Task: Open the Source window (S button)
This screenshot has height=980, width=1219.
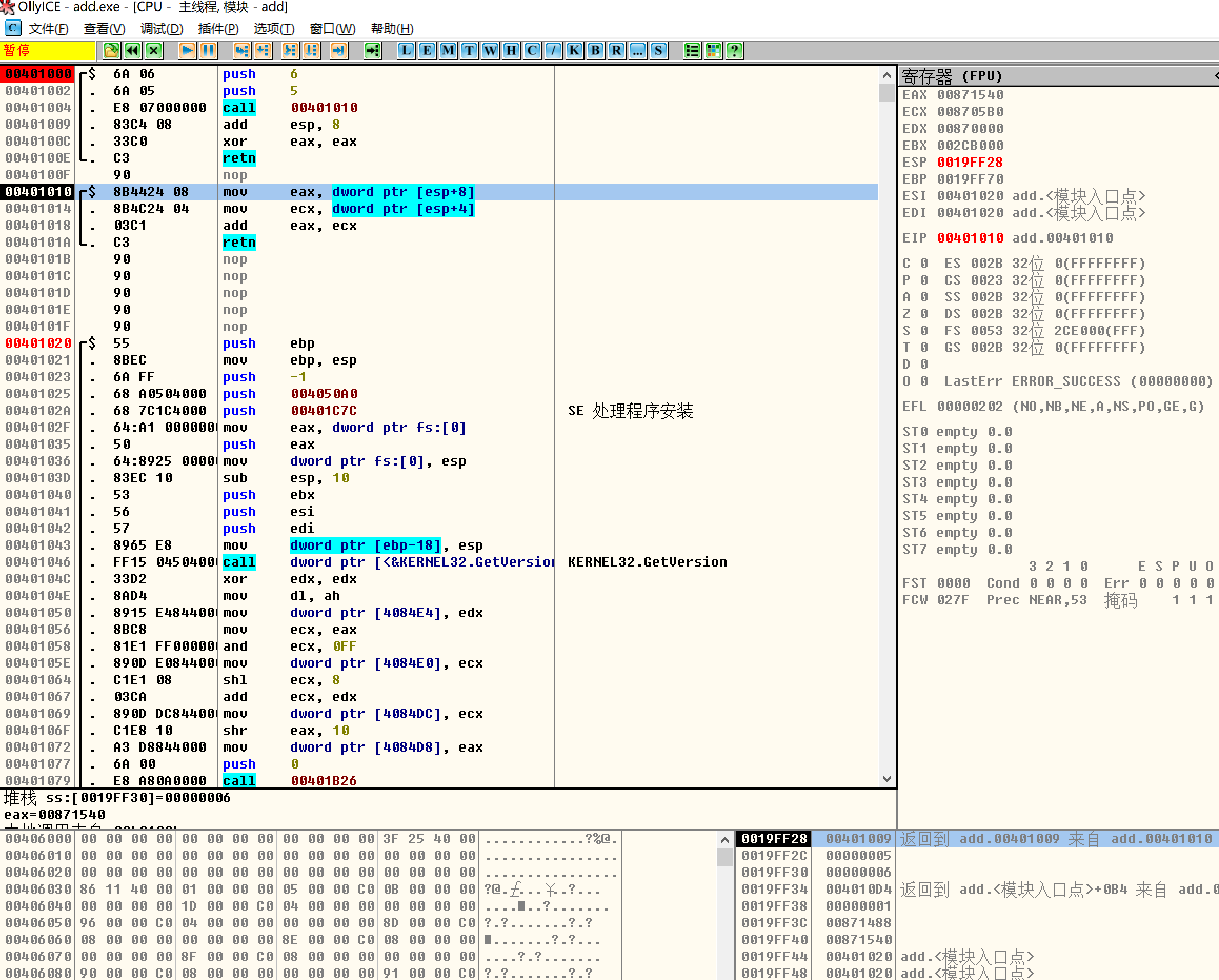Action: point(658,51)
